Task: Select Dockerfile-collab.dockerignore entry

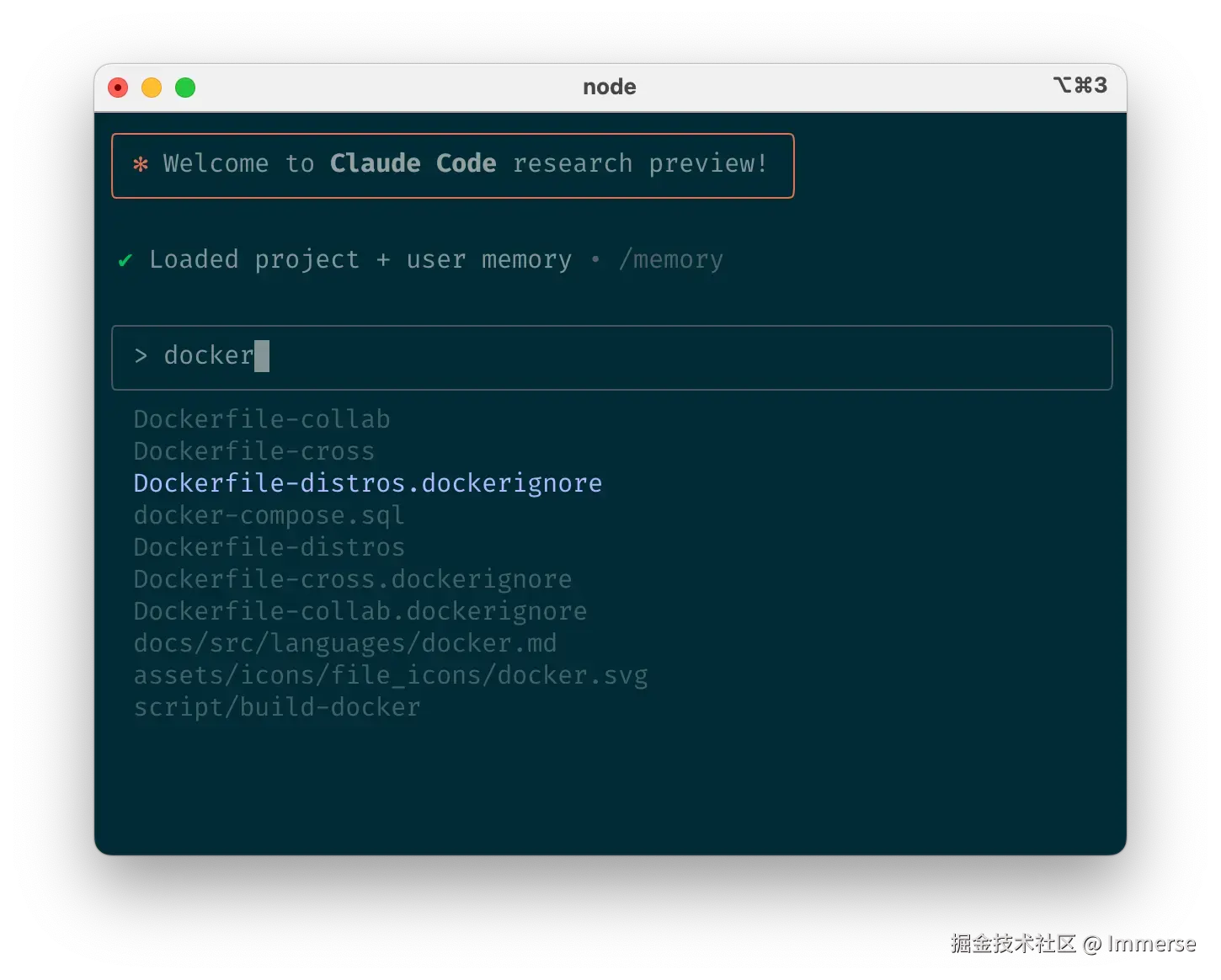Action: point(360,611)
